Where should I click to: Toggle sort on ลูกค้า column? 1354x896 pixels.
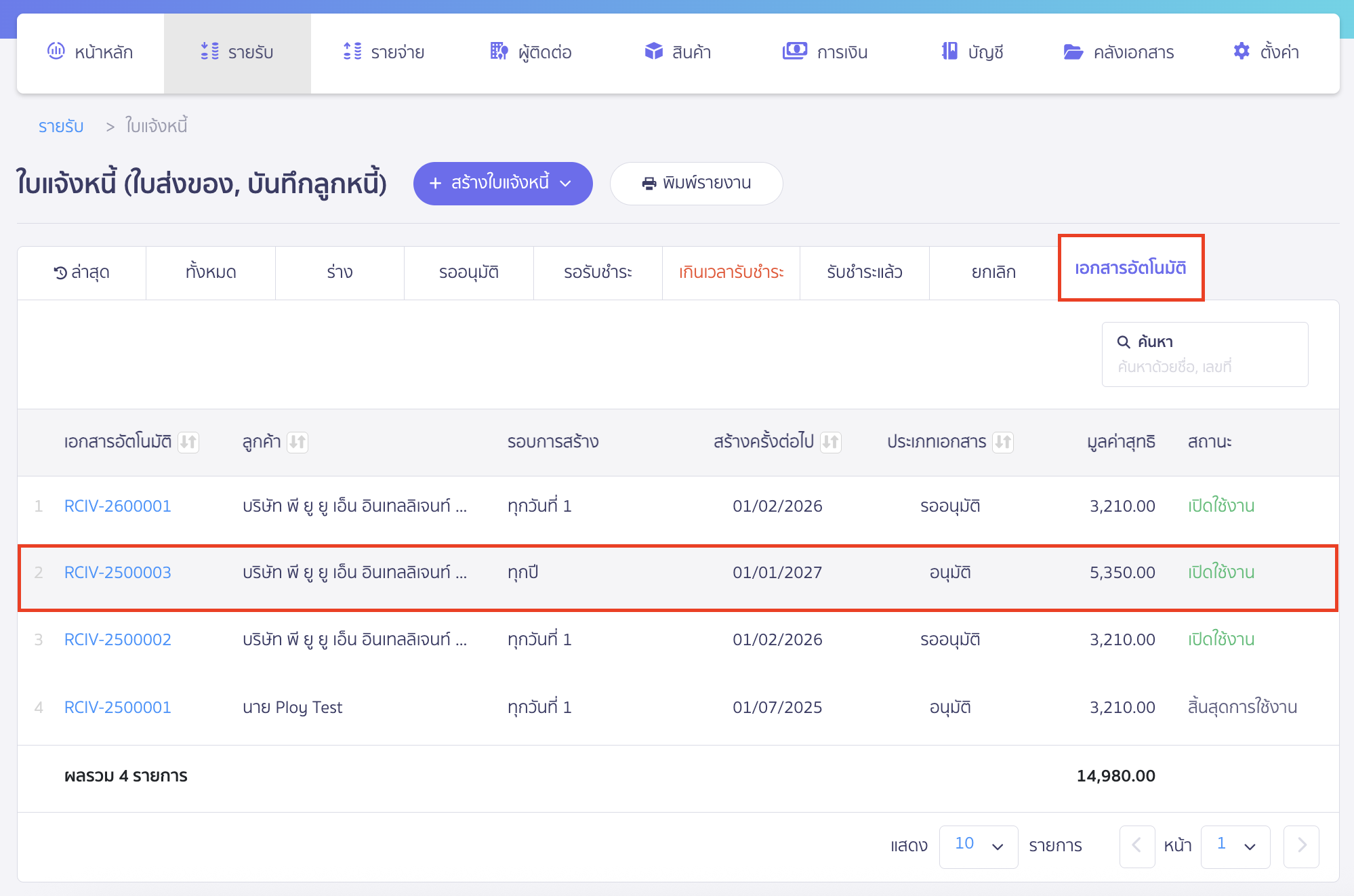pyautogui.click(x=298, y=442)
